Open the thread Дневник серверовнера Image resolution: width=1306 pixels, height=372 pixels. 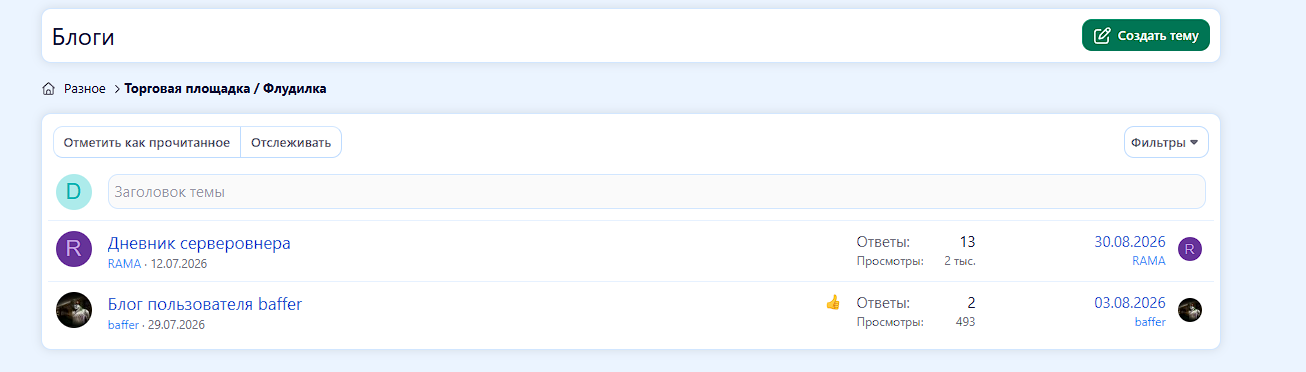coord(199,243)
